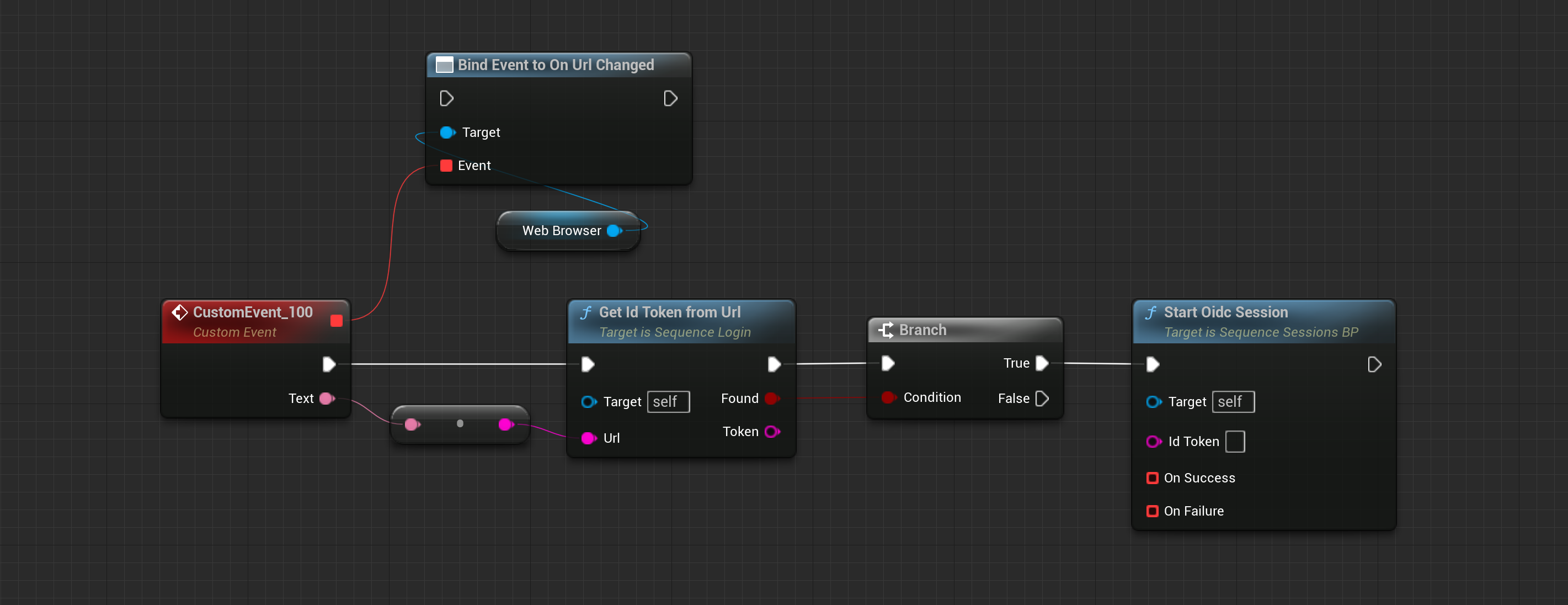Click the Text output pin on CustomEvent_100
Screen dimensions: 1568x605
click(327, 399)
